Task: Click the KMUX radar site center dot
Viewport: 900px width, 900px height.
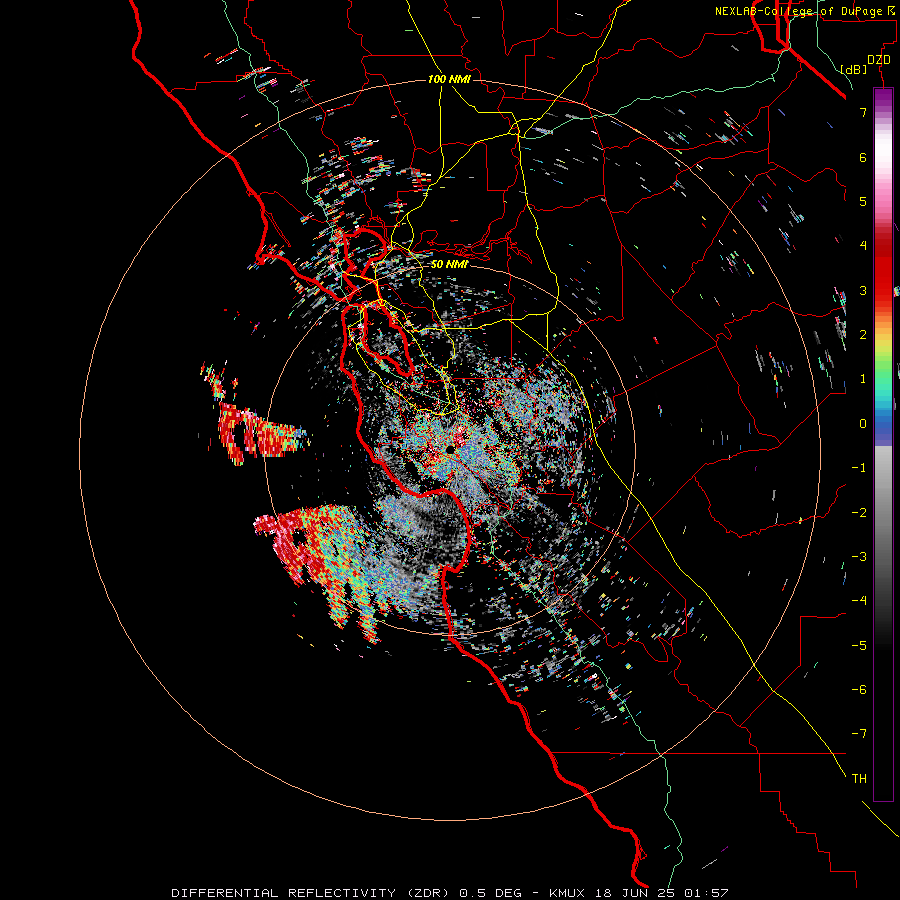Action: pyautogui.click(x=450, y=448)
